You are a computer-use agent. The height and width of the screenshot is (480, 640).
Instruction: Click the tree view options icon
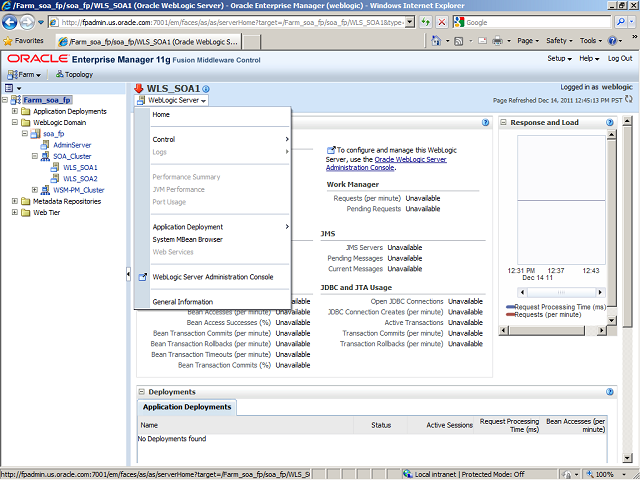click(9, 88)
